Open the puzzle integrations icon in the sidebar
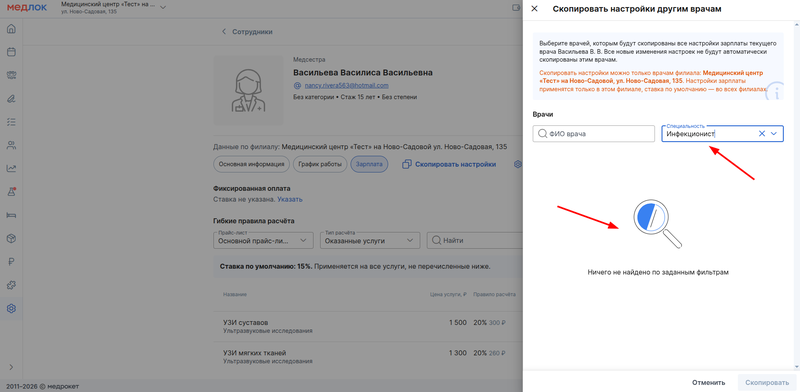This screenshot has height=392, width=800. (x=11, y=285)
